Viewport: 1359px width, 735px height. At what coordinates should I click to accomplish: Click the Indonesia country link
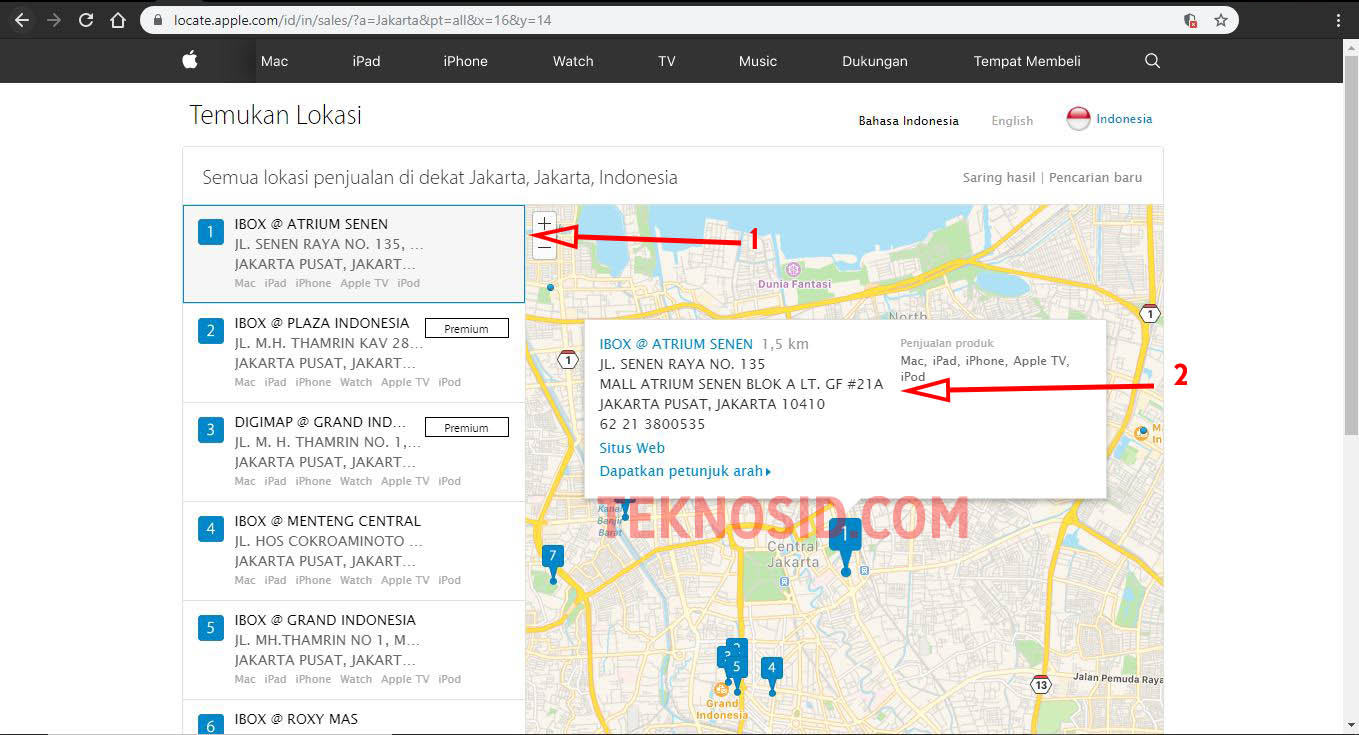point(1124,119)
